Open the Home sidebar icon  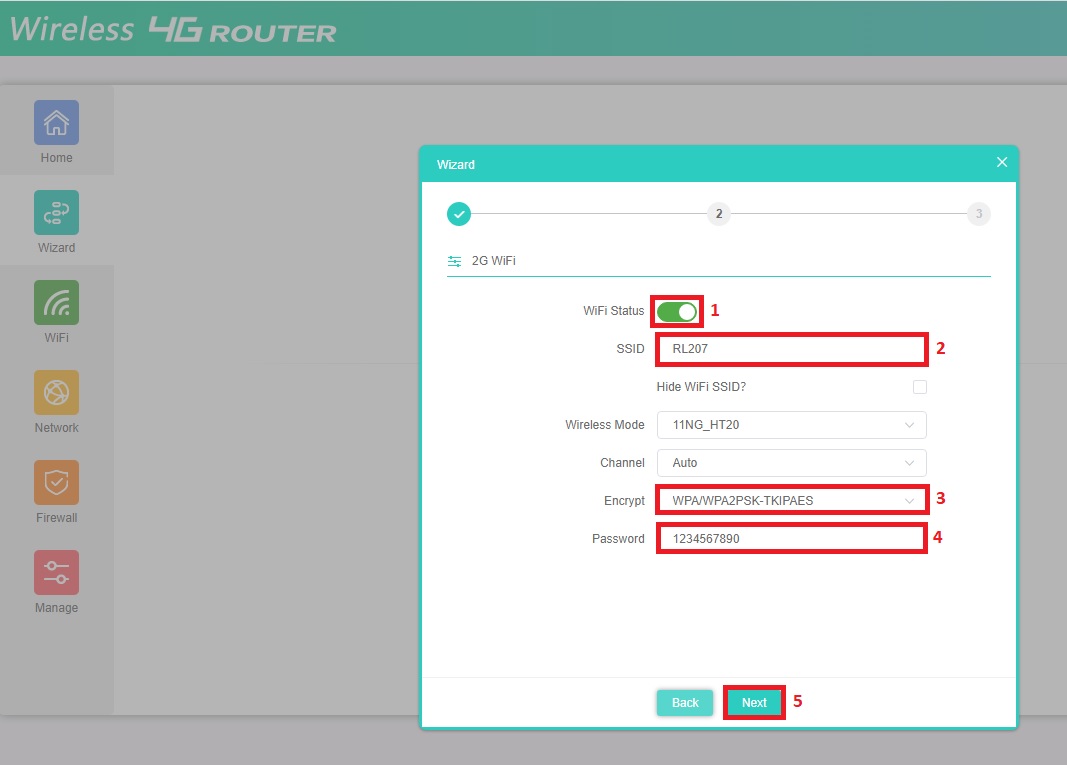pyautogui.click(x=56, y=123)
